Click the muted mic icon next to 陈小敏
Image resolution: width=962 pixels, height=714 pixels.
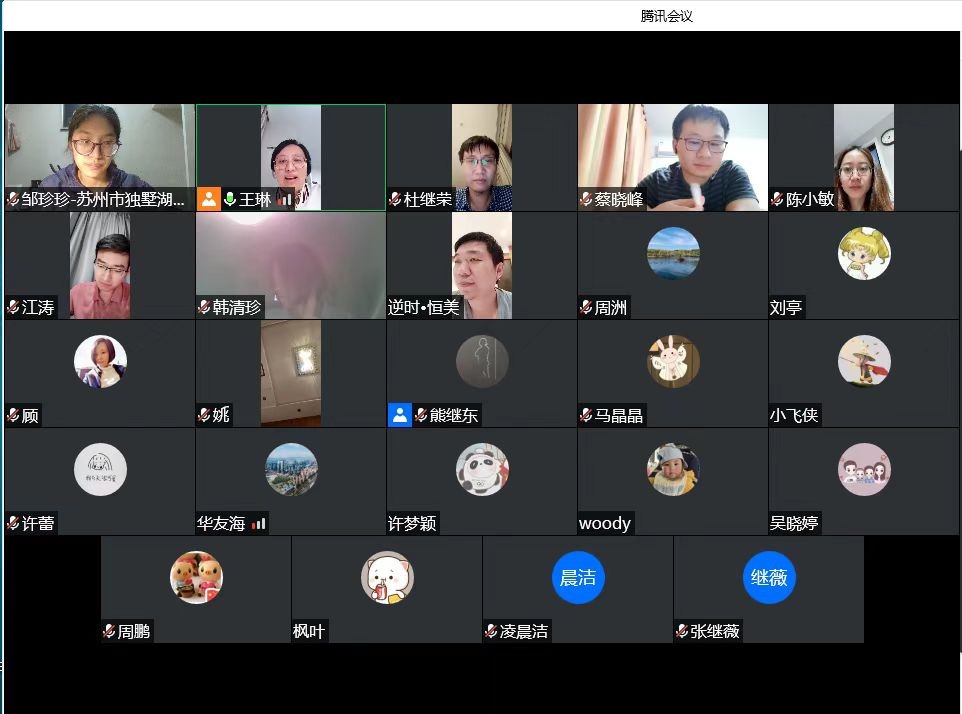[777, 200]
